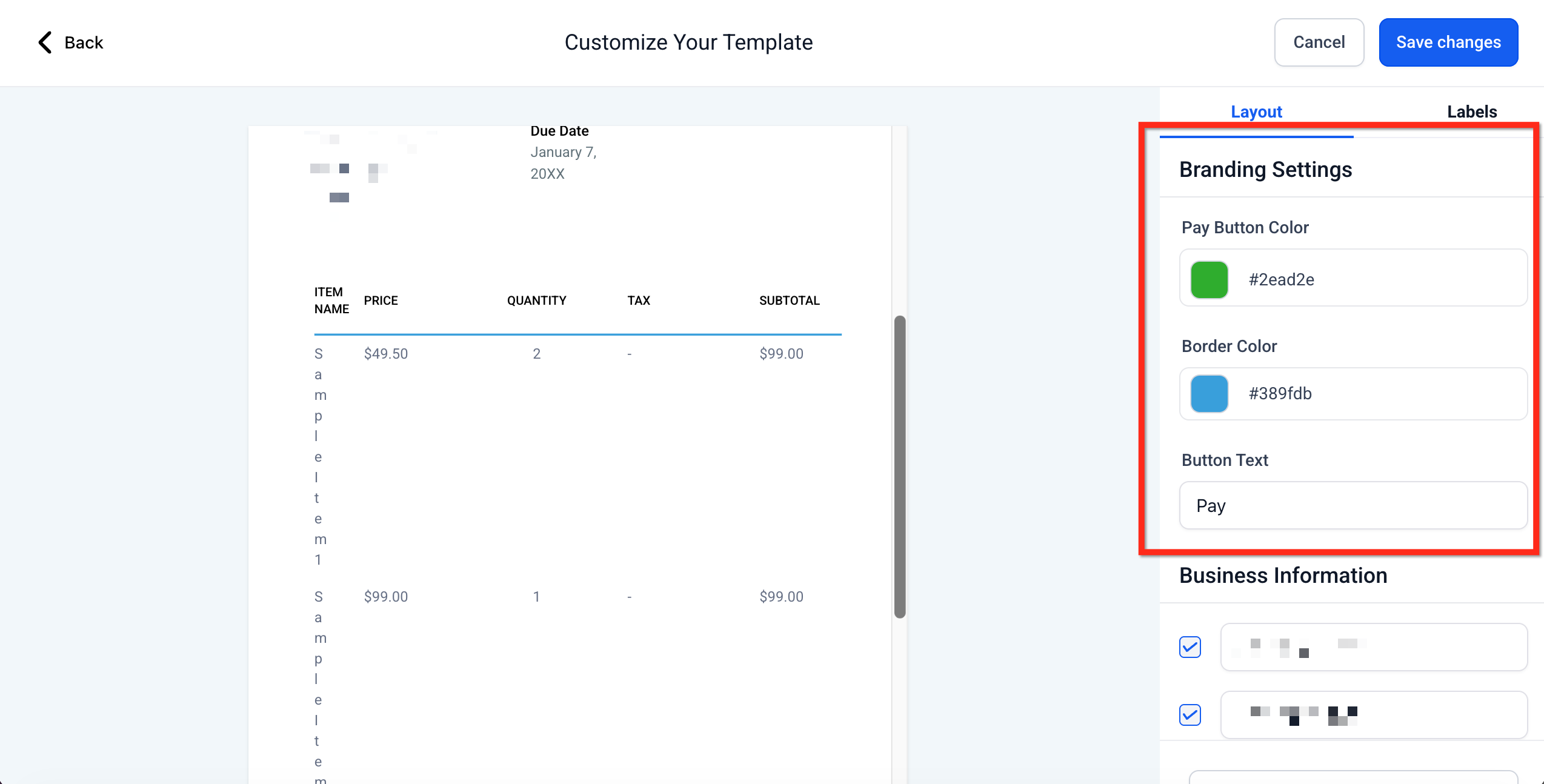Select the Layout tab
The image size is (1544, 784).
(1256, 111)
